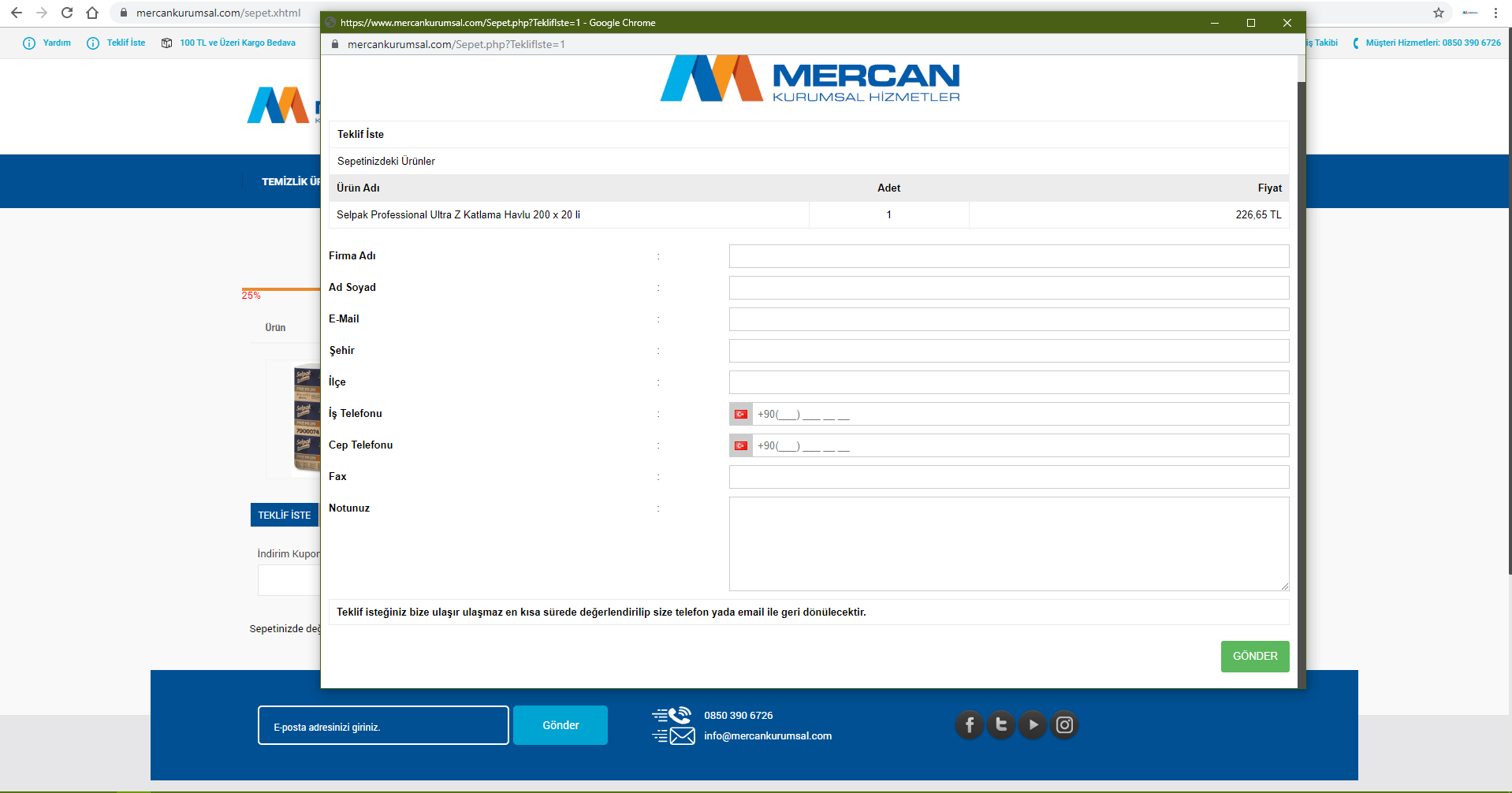Screen dimensions: 1512x793
Task: Focus the E-Mail input field
Action: (x=1009, y=319)
